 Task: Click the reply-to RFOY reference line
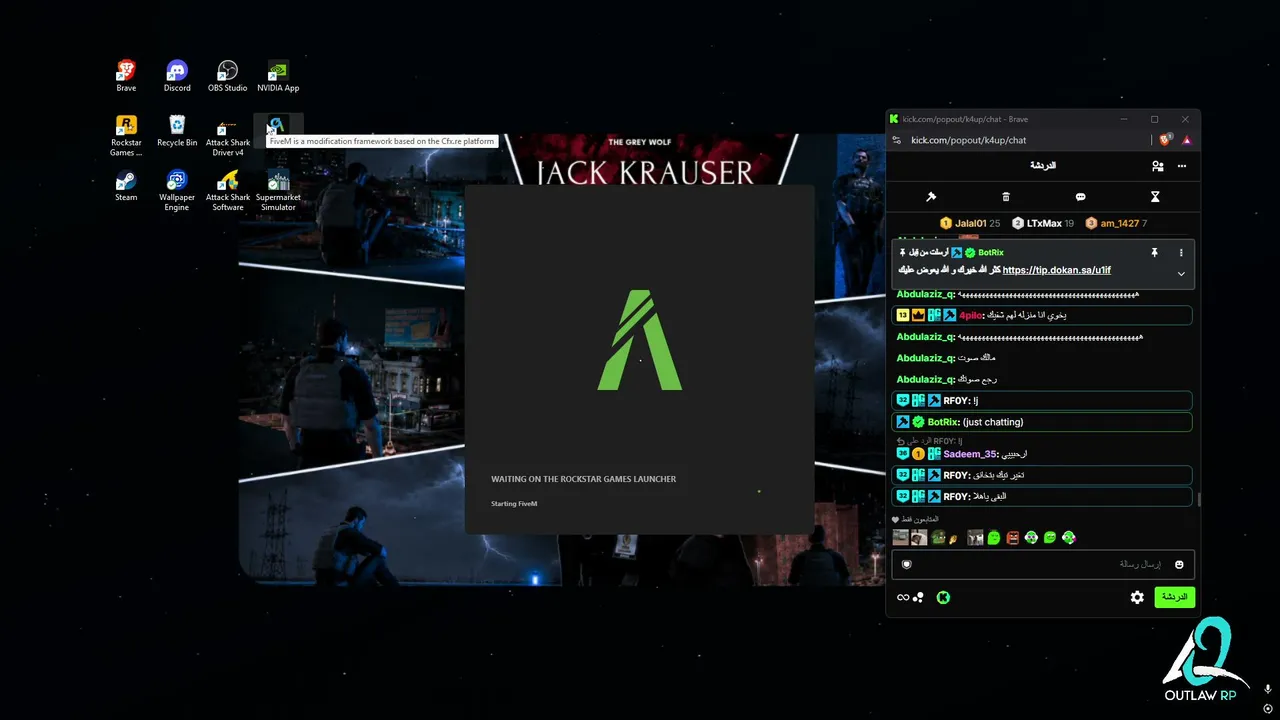(930, 441)
